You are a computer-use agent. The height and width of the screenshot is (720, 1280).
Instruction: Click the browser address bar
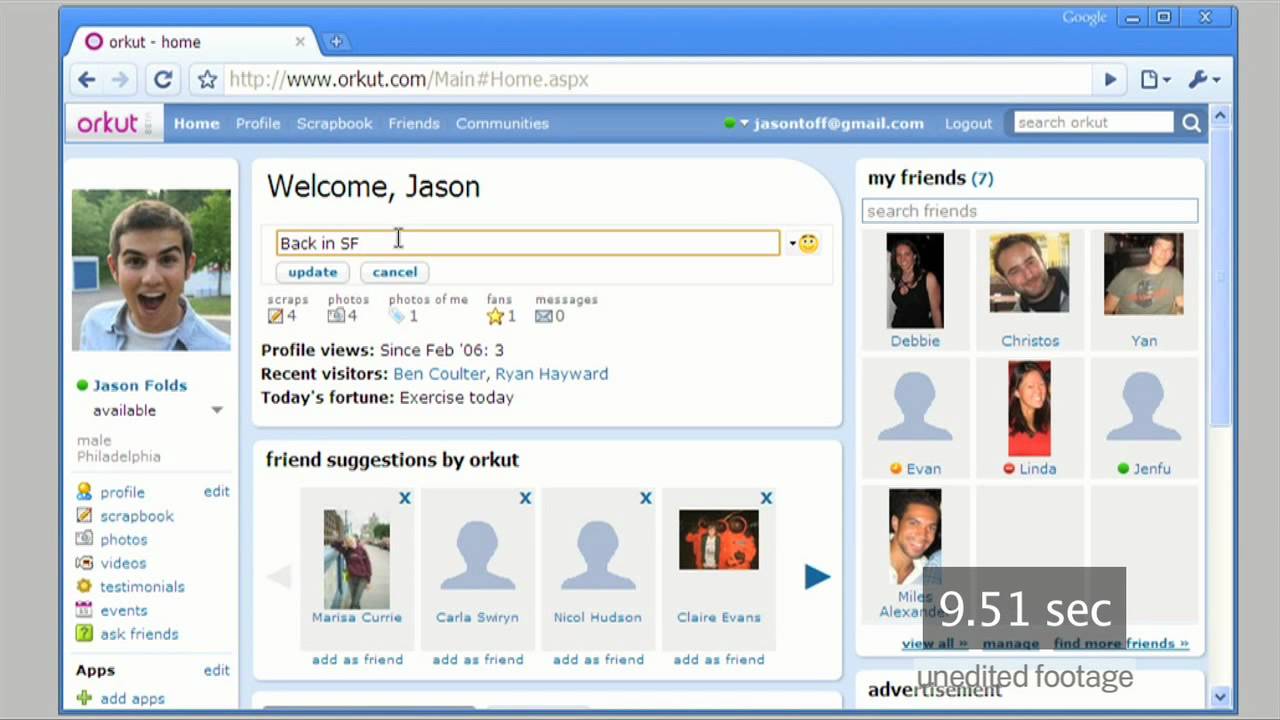tap(657, 80)
